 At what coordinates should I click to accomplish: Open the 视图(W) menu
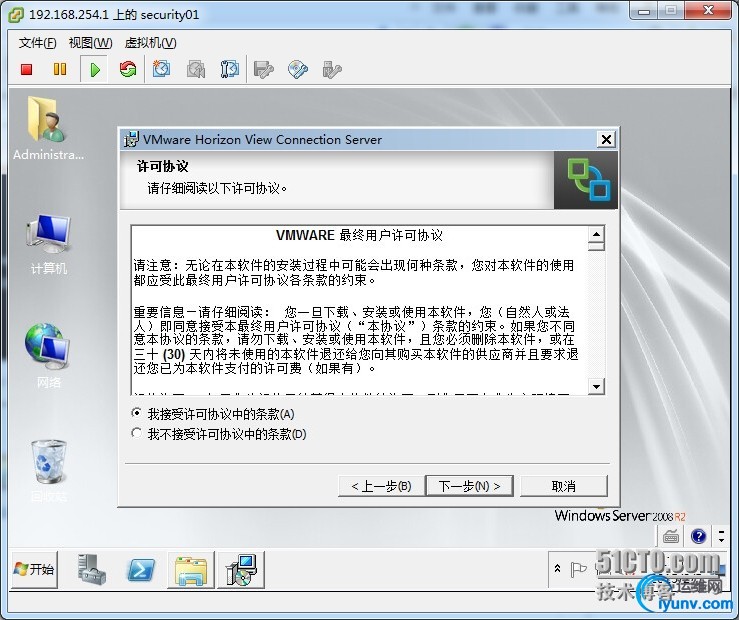coord(90,43)
